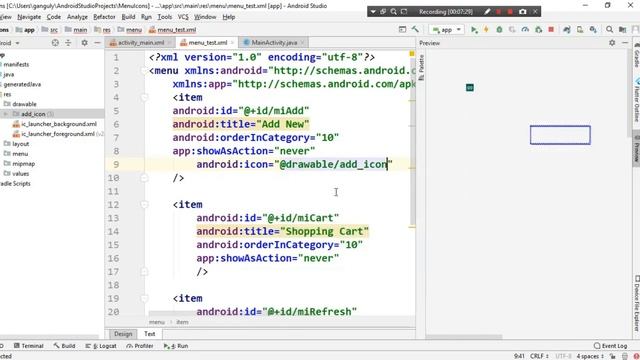The height and width of the screenshot is (360, 640).
Task: Expand the add_icon drawable folder arrow
Action: 6,114
